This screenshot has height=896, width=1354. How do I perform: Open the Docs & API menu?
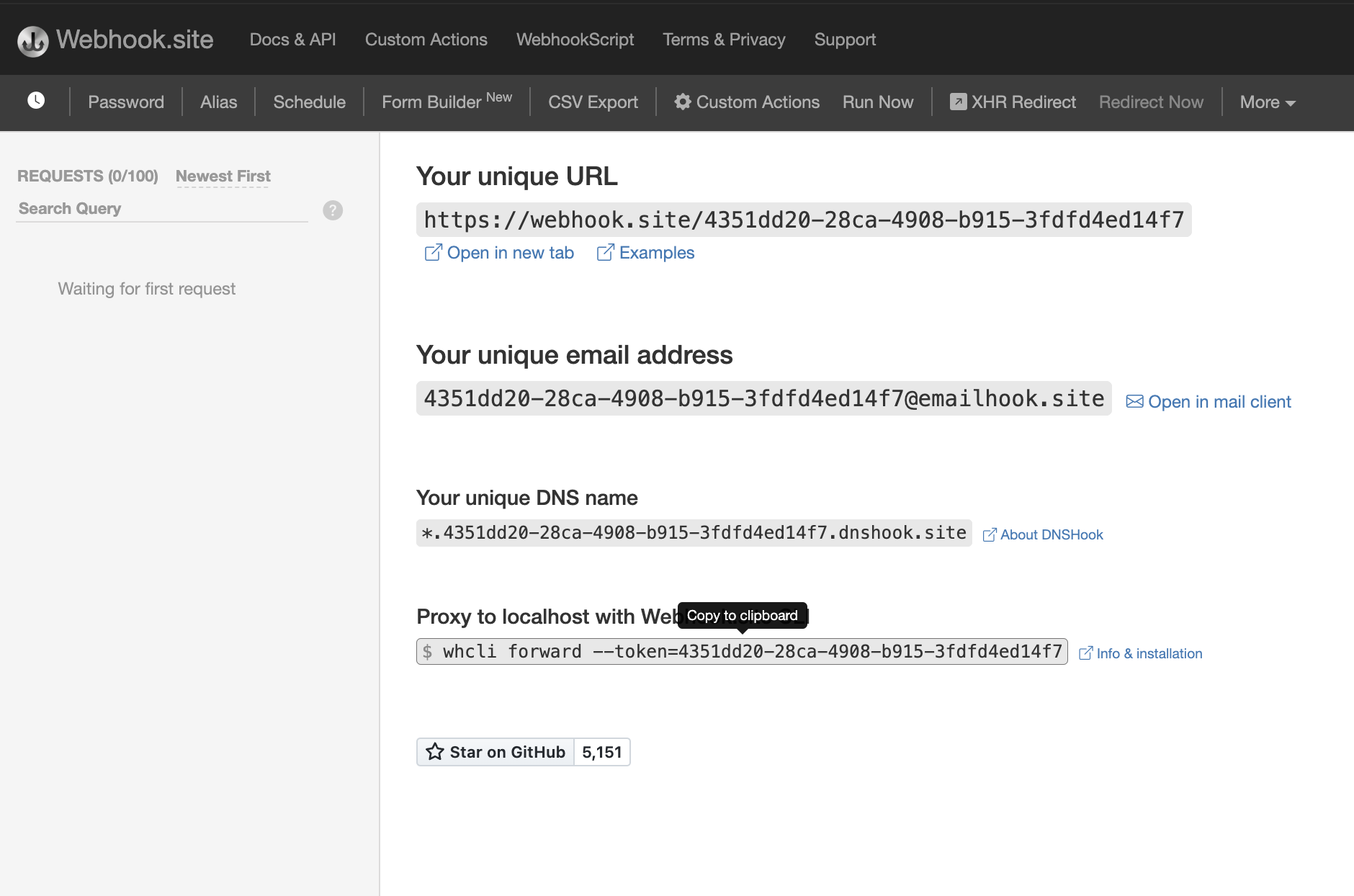292,40
